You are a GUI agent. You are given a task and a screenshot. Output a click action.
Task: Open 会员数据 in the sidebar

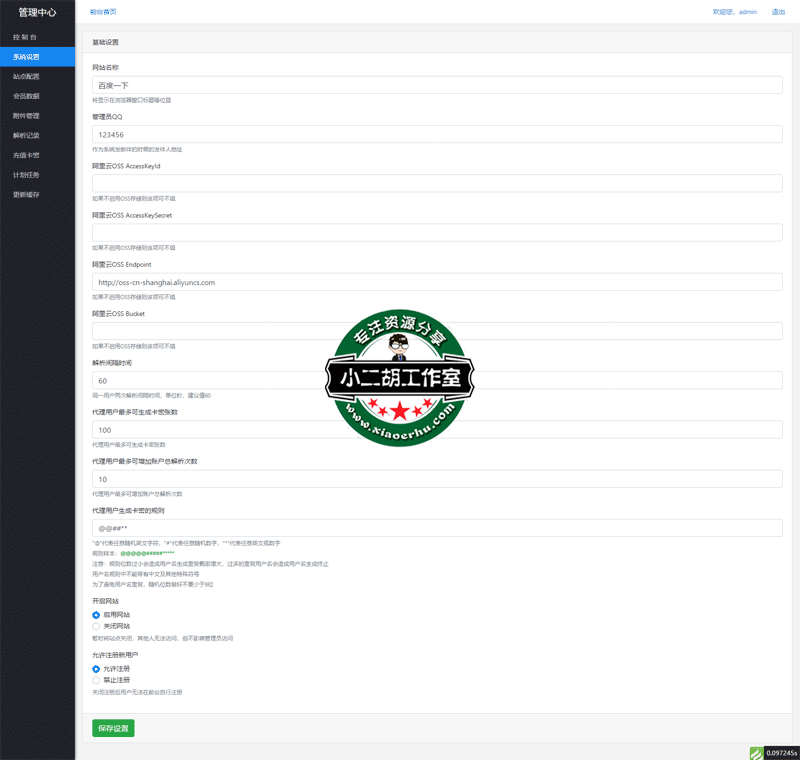tap(27, 96)
